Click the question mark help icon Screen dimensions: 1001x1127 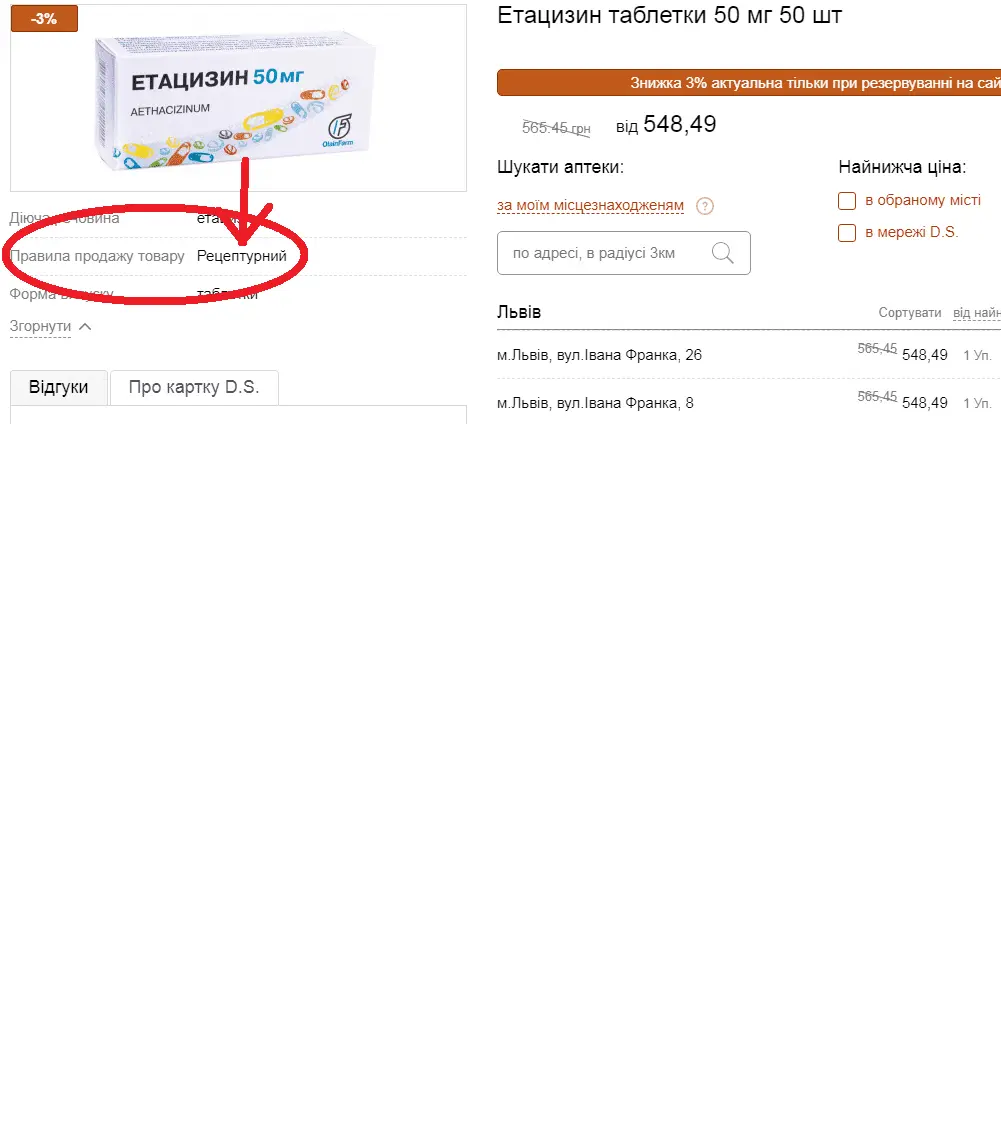(x=705, y=206)
